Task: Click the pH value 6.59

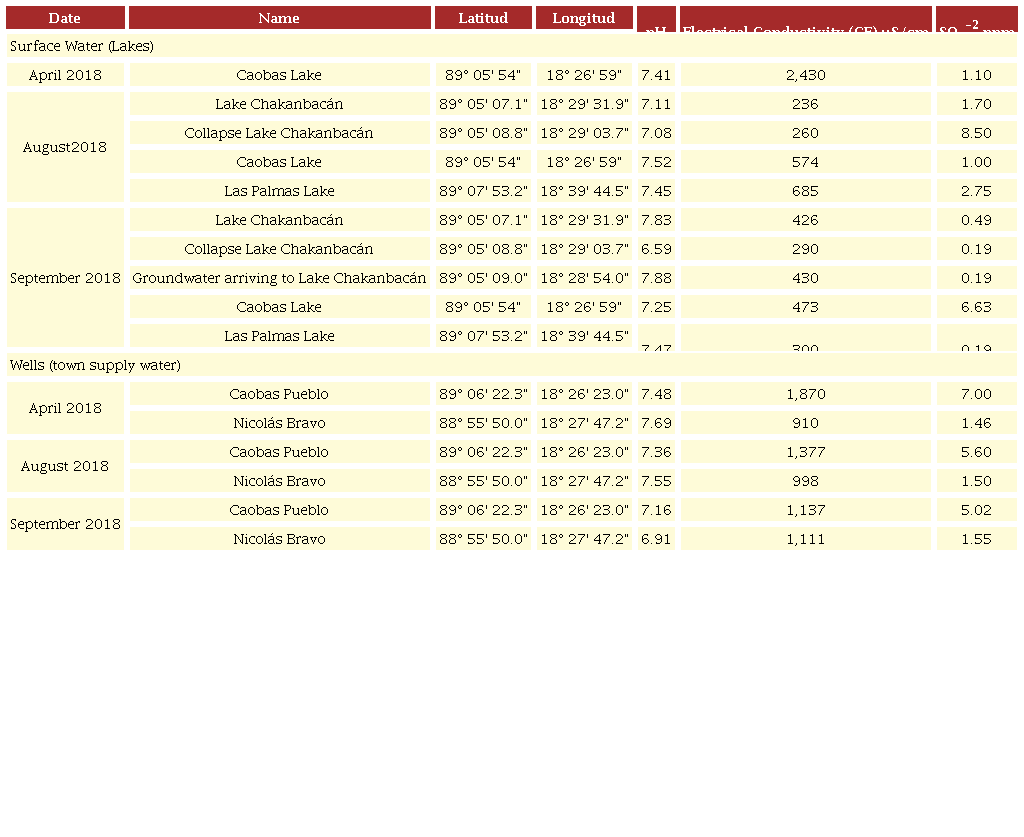Action: pyautogui.click(x=656, y=249)
